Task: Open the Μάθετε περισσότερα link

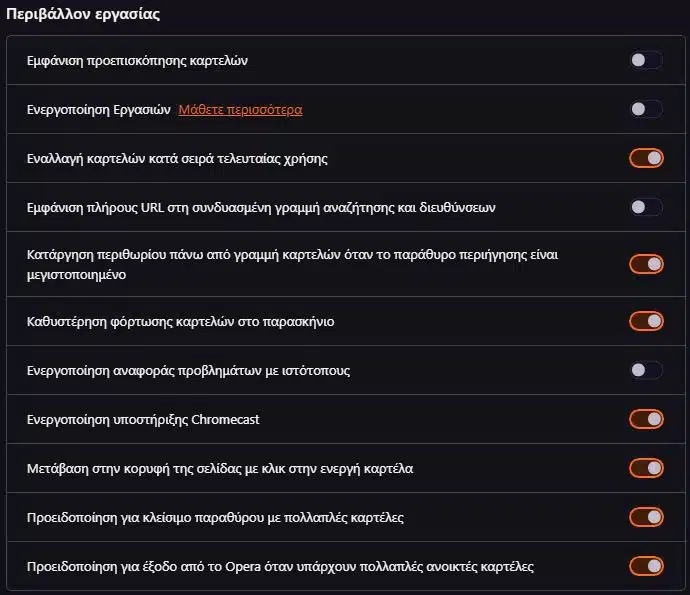Action: [x=240, y=110]
